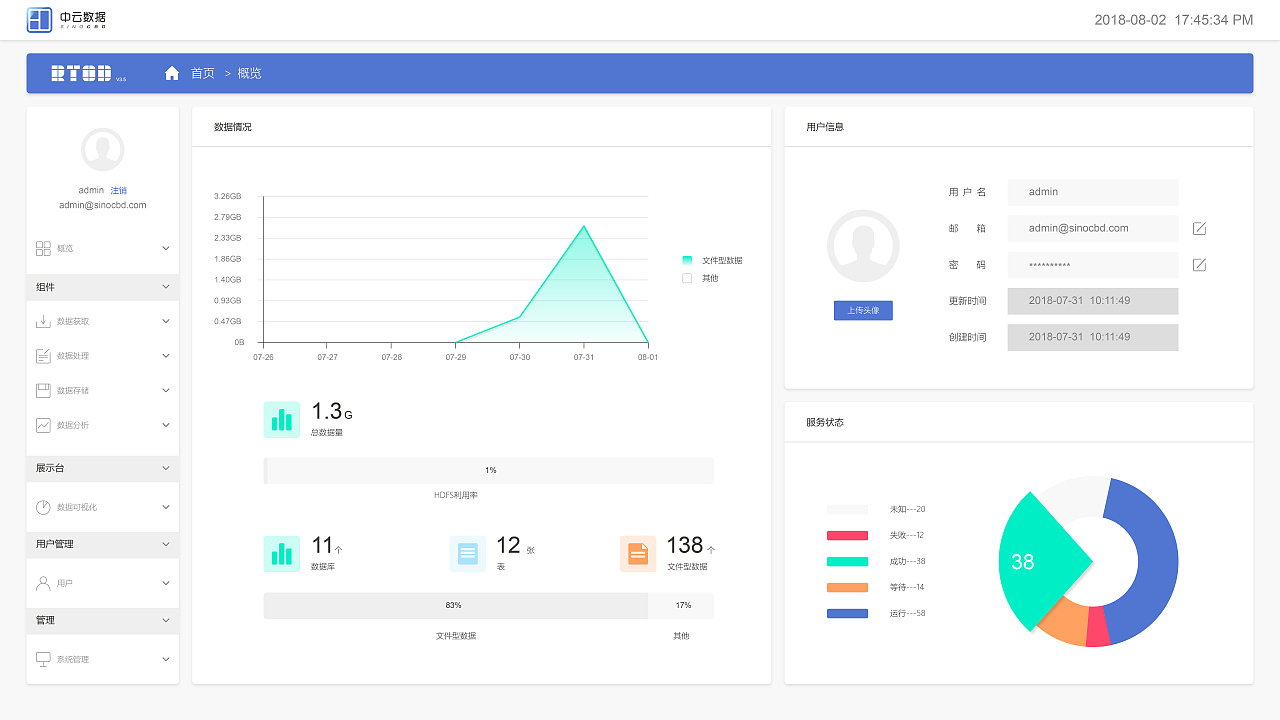Image resolution: width=1280 pixels, height=720 pixels.
Task: Collapse the 组件 section in the sidebar
Action: point(166,287)
